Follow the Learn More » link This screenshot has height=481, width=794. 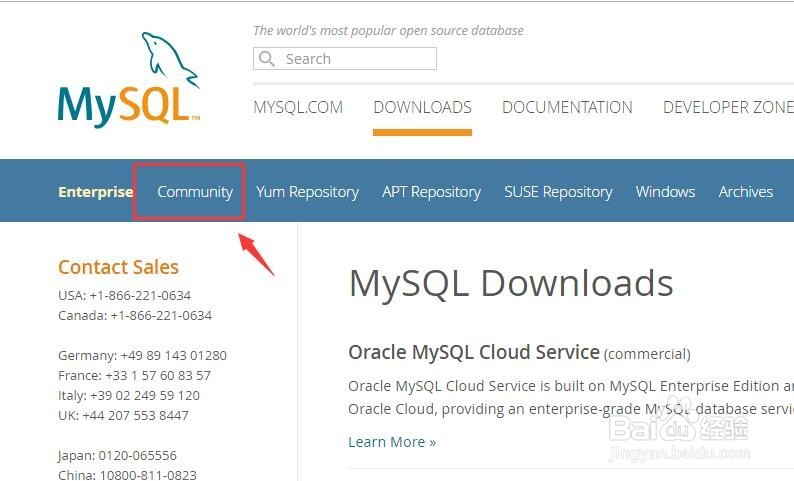tap(392, 442)
